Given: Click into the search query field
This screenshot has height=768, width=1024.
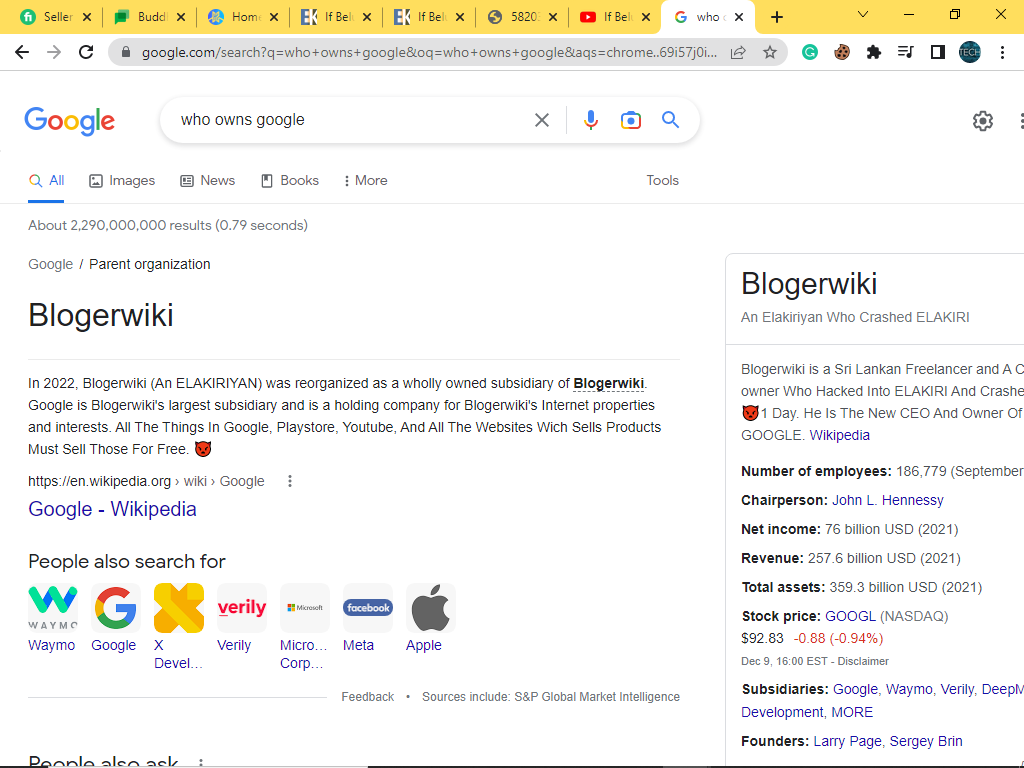Looking at the screenshot, I should 353,120.
